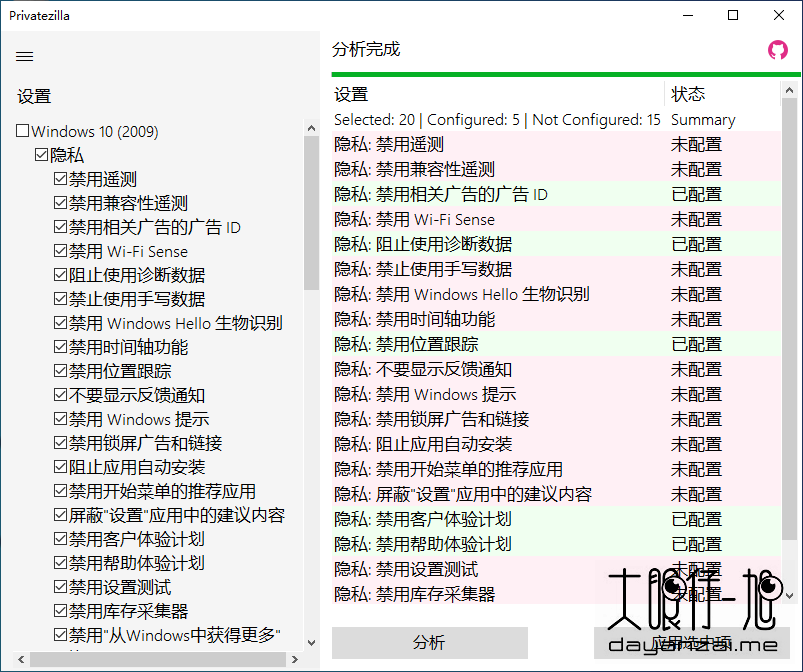Click the results list scroll-down arrow
The height and width of the screenshot is (672, 803).
[789, 596]
